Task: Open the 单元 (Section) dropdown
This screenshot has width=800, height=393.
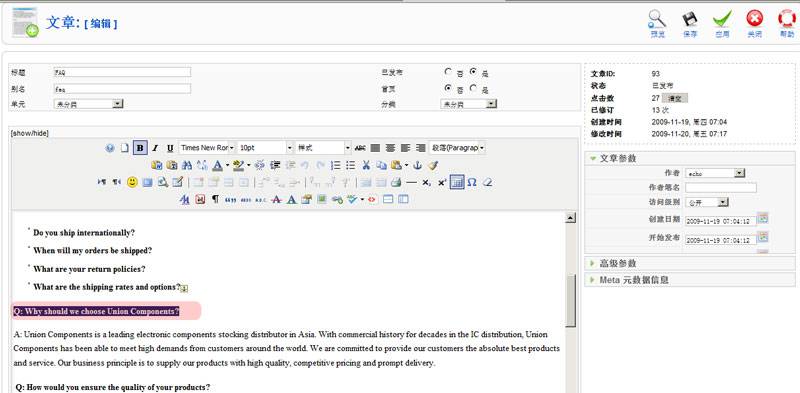Action: pos(88,104)
